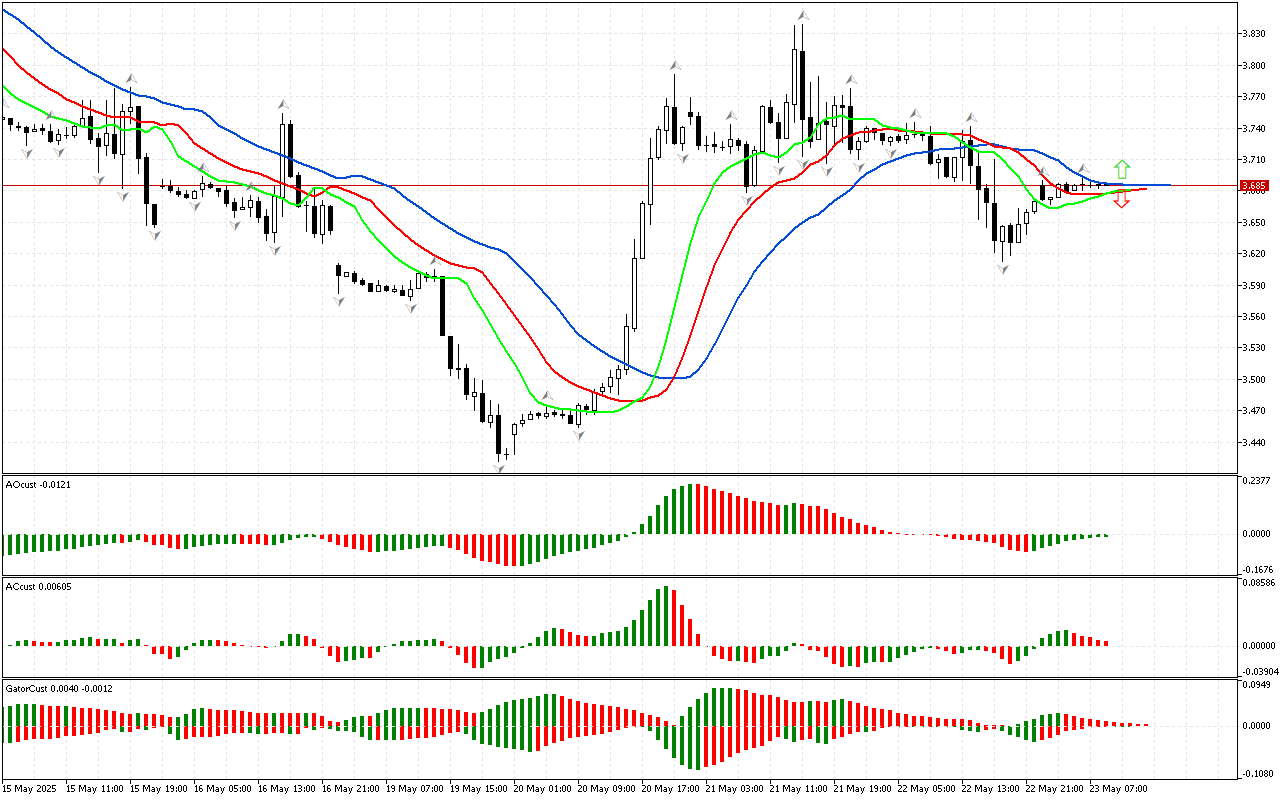This screenshot has height=800, width=1280.
Task: Click the green up arrow signal
Action: click(x=1122, y=168)
